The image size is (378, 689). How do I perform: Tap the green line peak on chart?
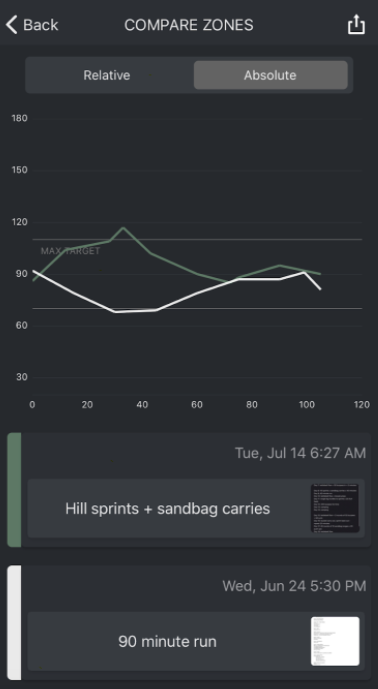coord(123,228)
